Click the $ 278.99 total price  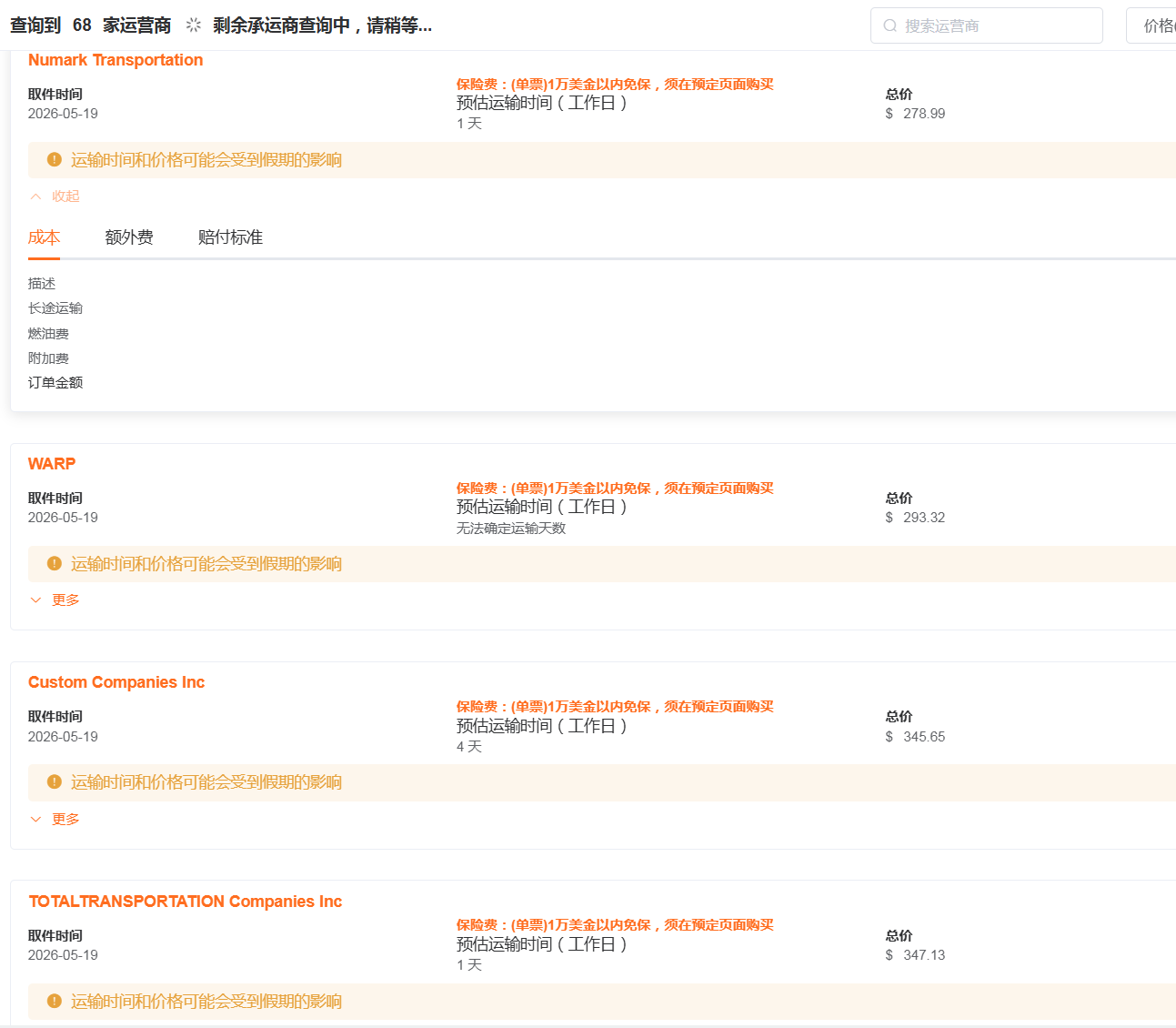[915, 114]
